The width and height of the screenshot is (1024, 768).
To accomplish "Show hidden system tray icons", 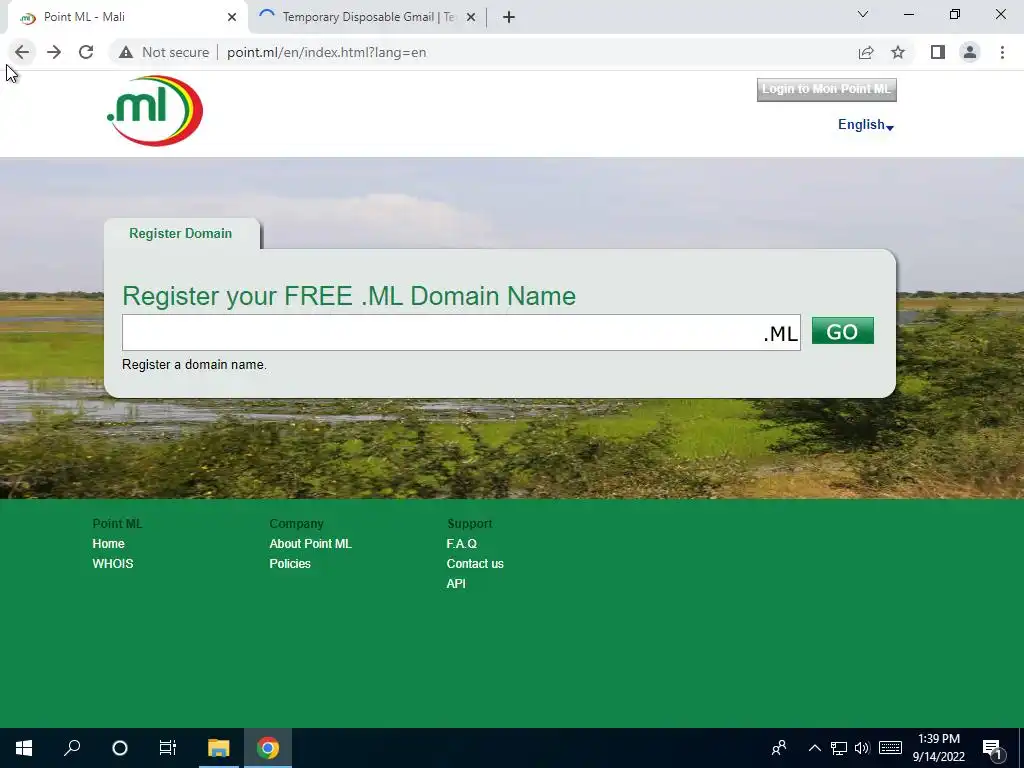I will (x=814, y=748).
